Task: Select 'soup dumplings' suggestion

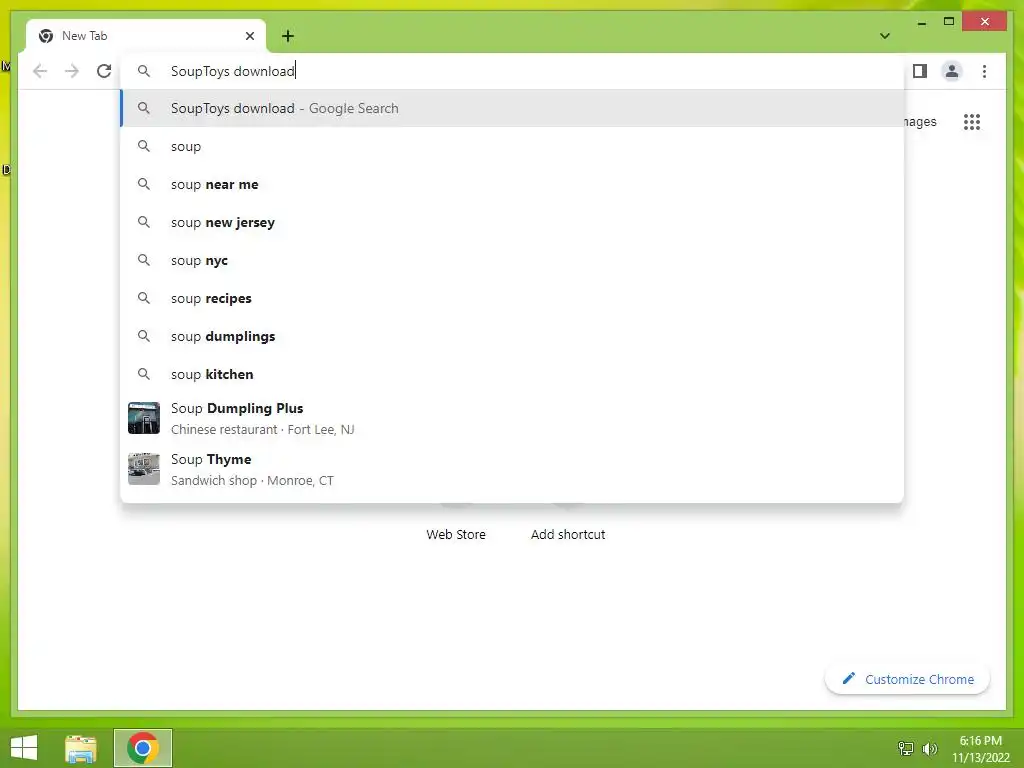Action: pos(512,336)
